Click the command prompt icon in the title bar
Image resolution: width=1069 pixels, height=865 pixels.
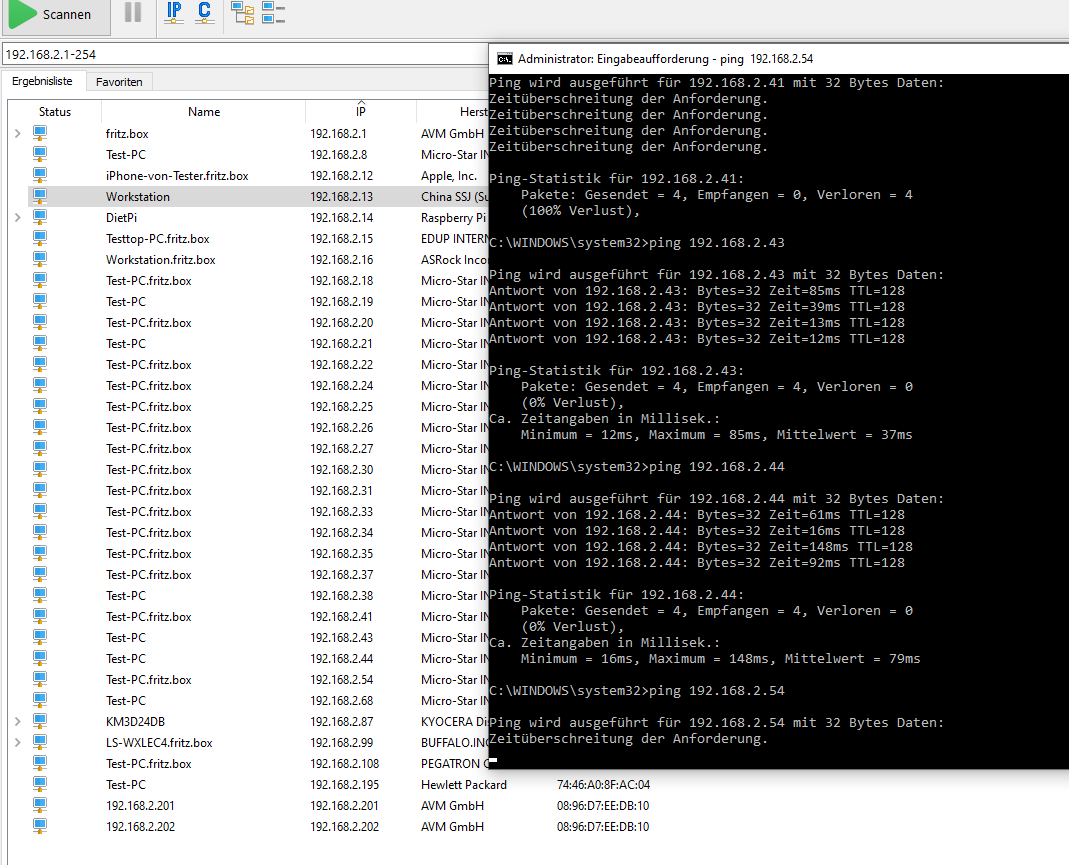pyautogui.click(x=505, y=59)
